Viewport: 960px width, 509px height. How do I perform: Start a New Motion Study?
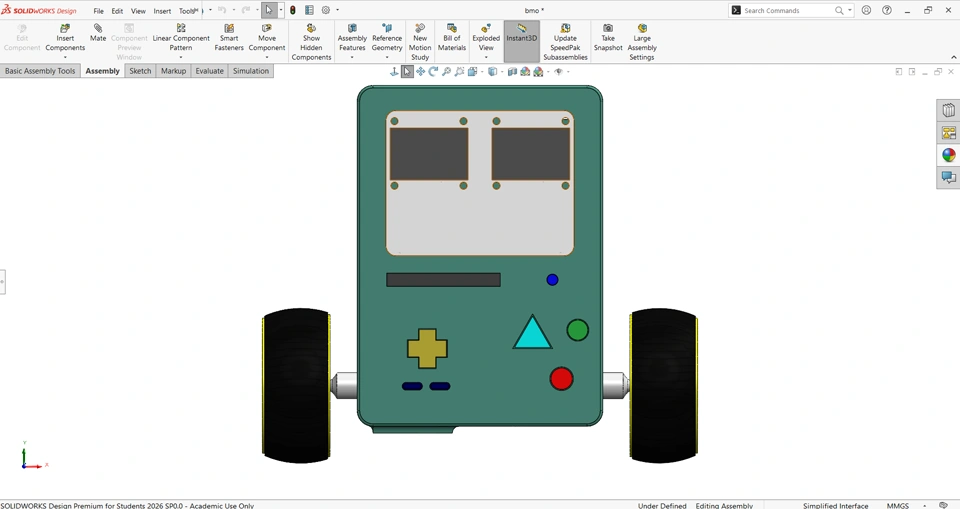click(420, 42)
